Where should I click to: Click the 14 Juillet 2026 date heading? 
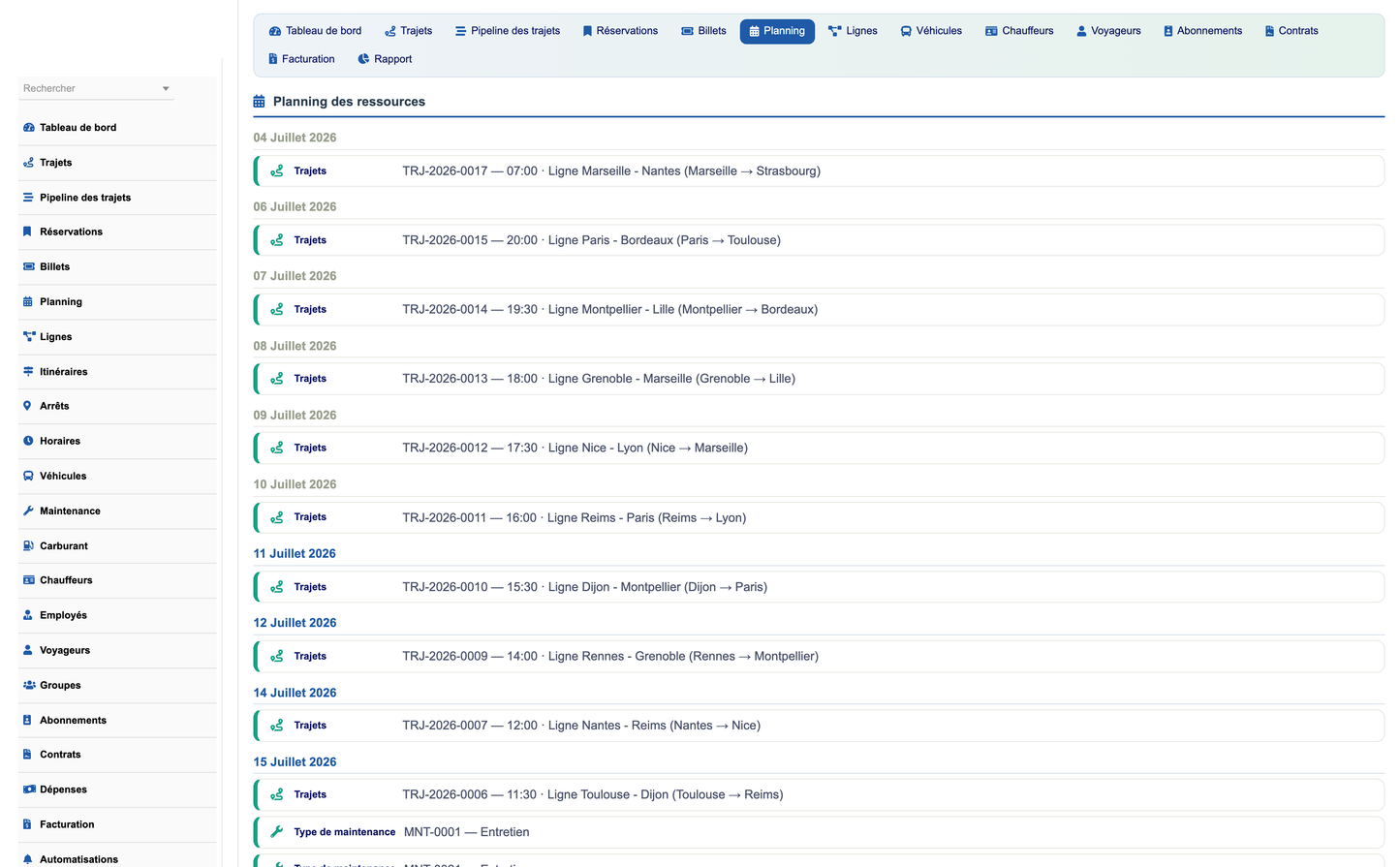click(295, 693)
